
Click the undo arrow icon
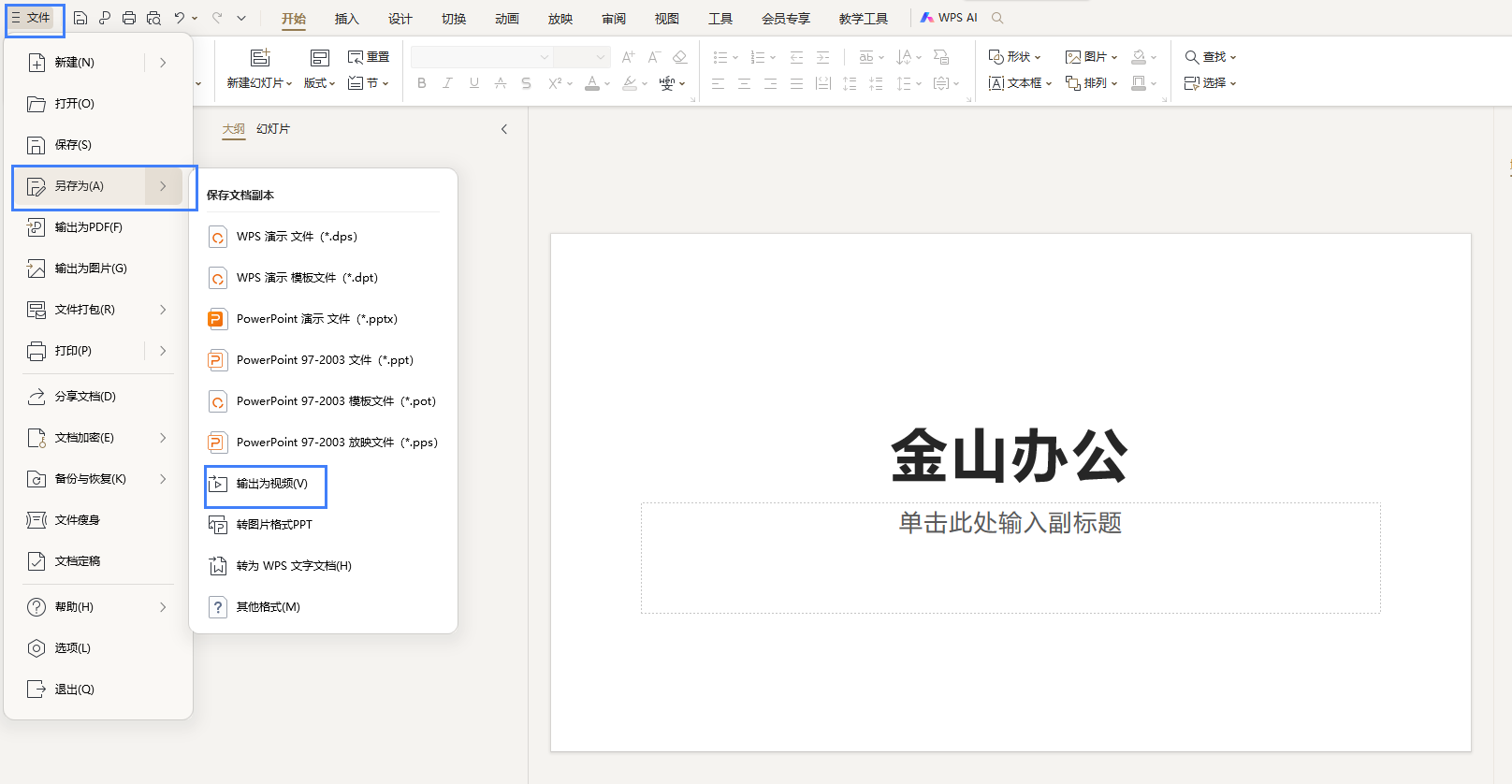pos(180,18)
